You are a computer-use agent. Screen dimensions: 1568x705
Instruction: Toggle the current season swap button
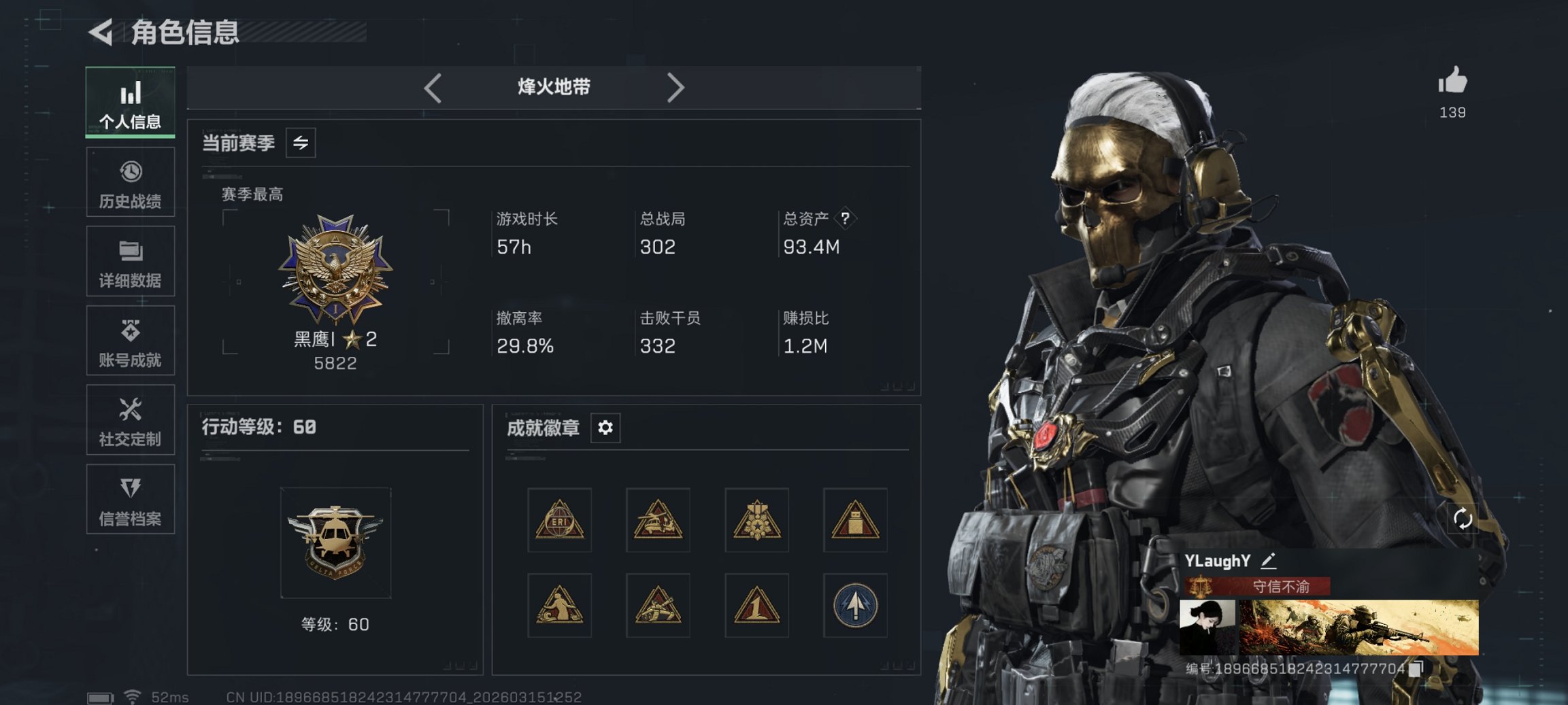(x=301, y=143)
